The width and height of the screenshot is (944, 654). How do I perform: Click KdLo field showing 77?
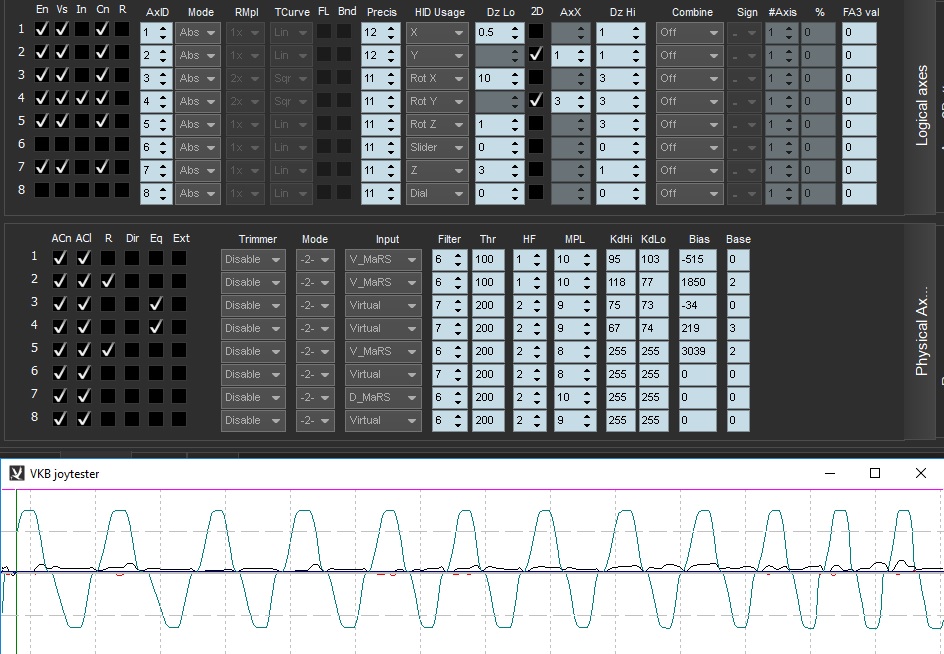coord(653,282)
